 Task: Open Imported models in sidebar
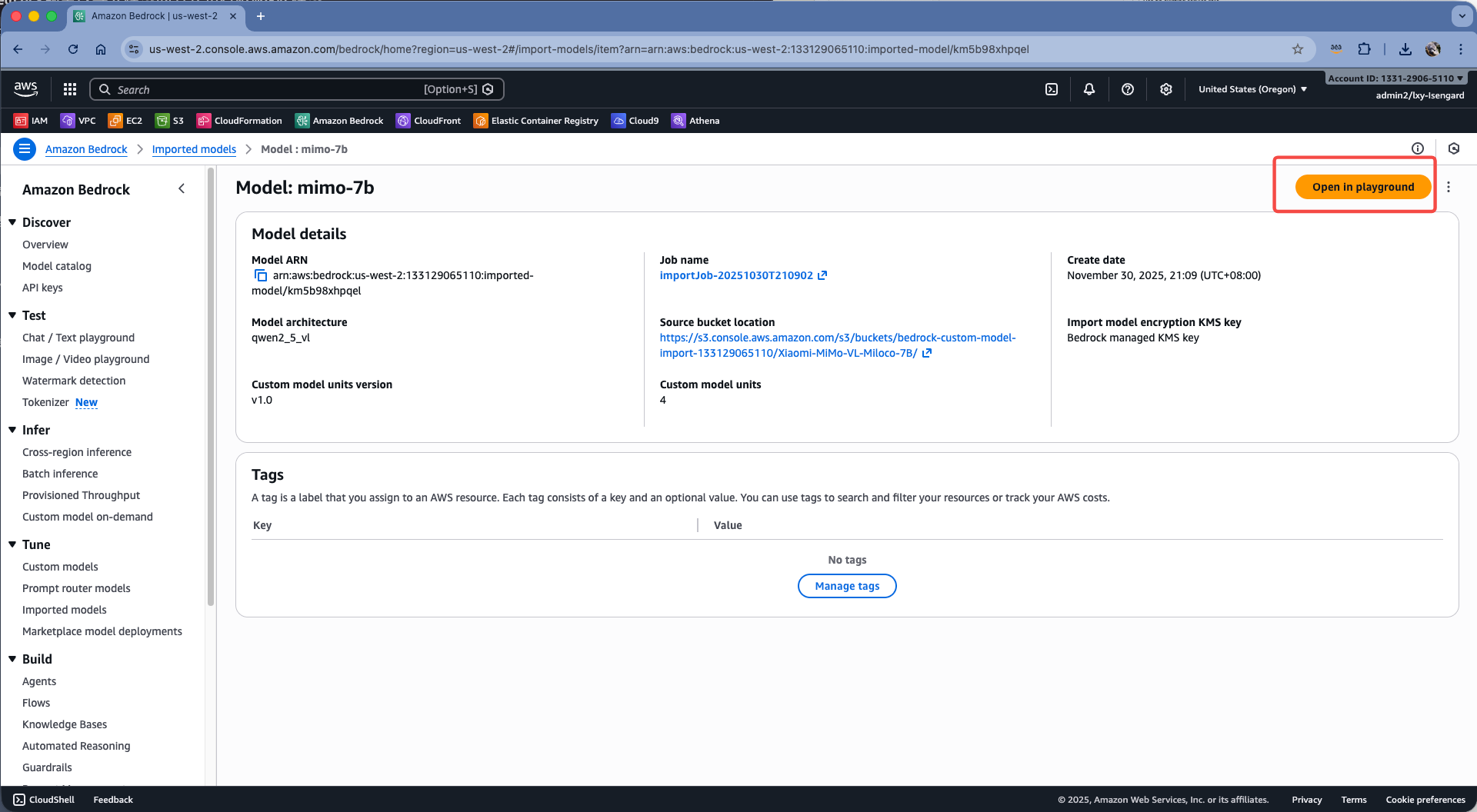tap(65, 610)
